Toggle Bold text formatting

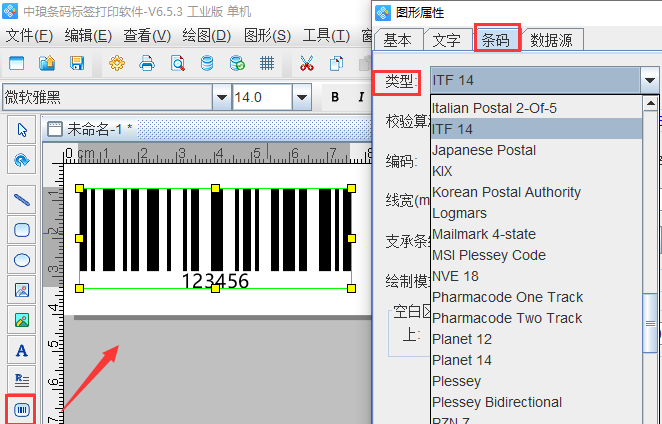[x=335, y=97]
